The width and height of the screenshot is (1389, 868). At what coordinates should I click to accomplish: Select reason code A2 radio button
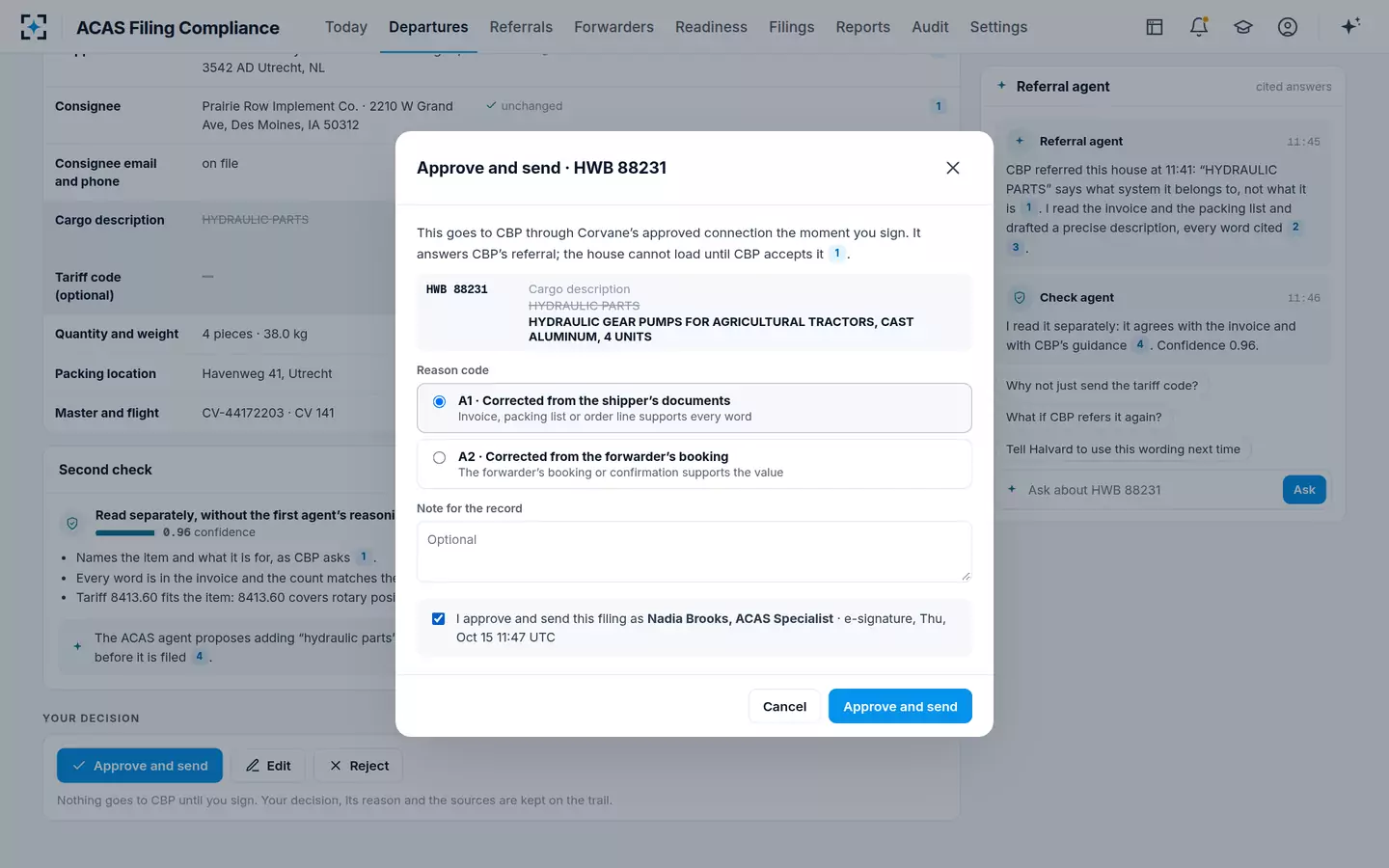point(439,457)
